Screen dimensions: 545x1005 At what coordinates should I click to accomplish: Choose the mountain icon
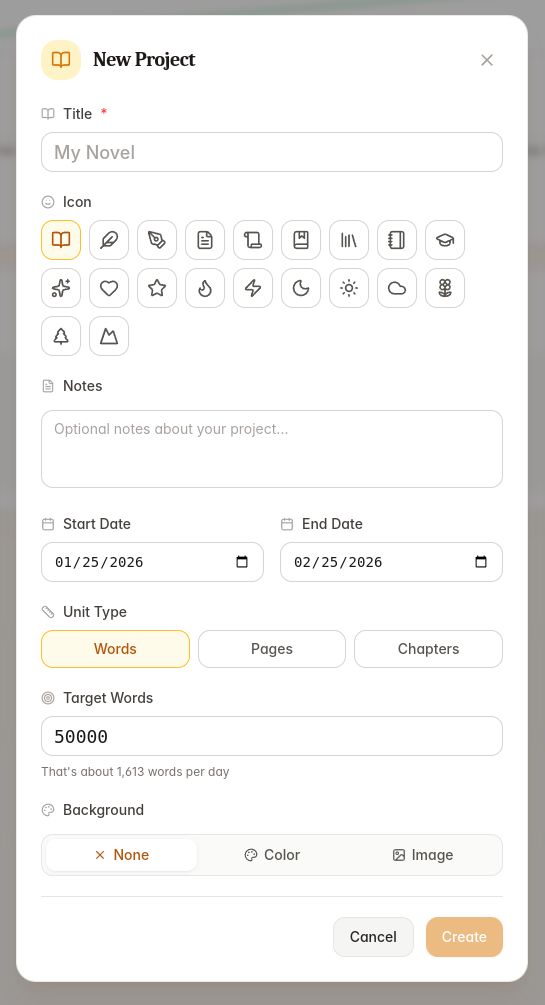(109, 336)
